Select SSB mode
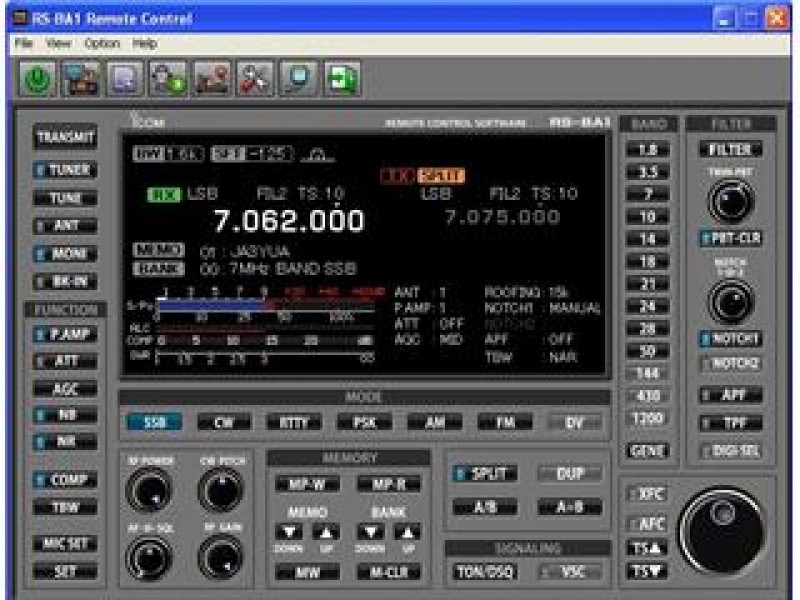Image resolution: width=800 pixels, height=600 pixels. coord(155,422)
